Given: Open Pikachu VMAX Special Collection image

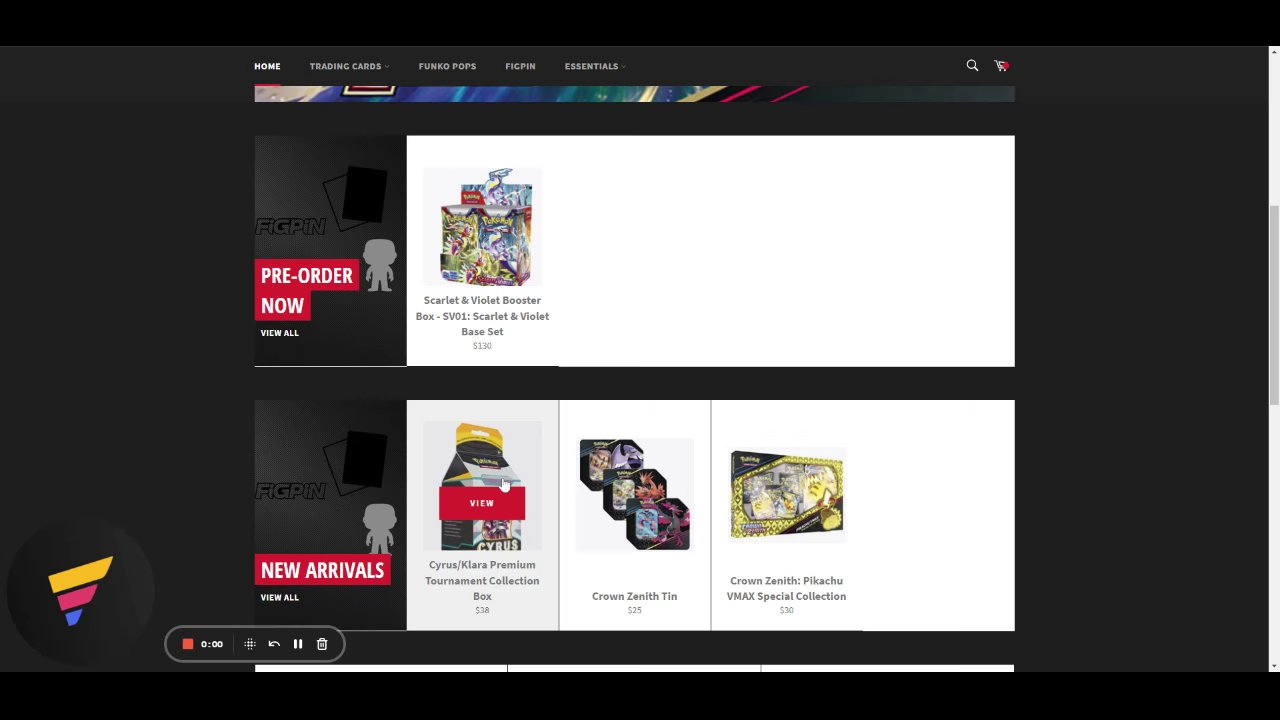Looking at the screenshot, I should tap(787, 494).
